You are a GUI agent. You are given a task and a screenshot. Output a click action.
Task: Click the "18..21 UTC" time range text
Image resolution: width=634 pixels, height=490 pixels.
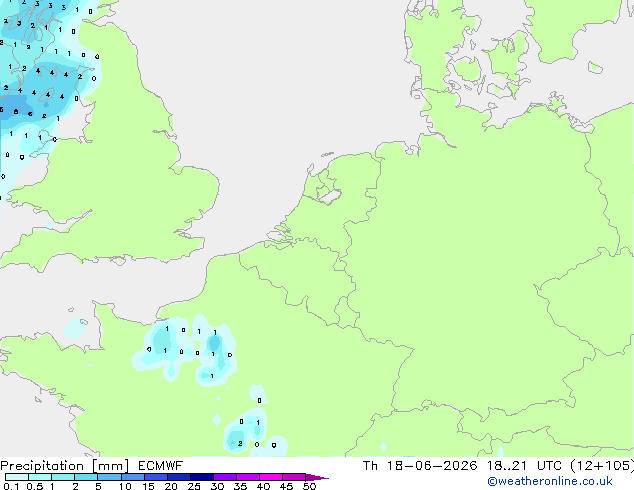(525, 466)
